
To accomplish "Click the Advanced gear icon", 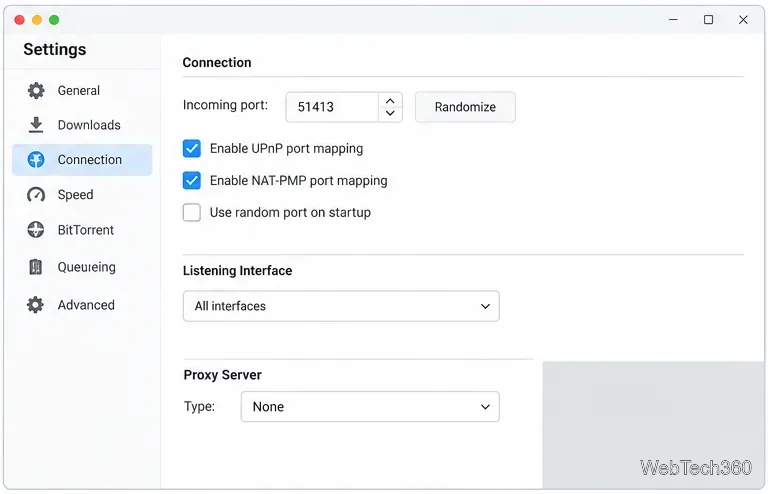I will (35, 305).
